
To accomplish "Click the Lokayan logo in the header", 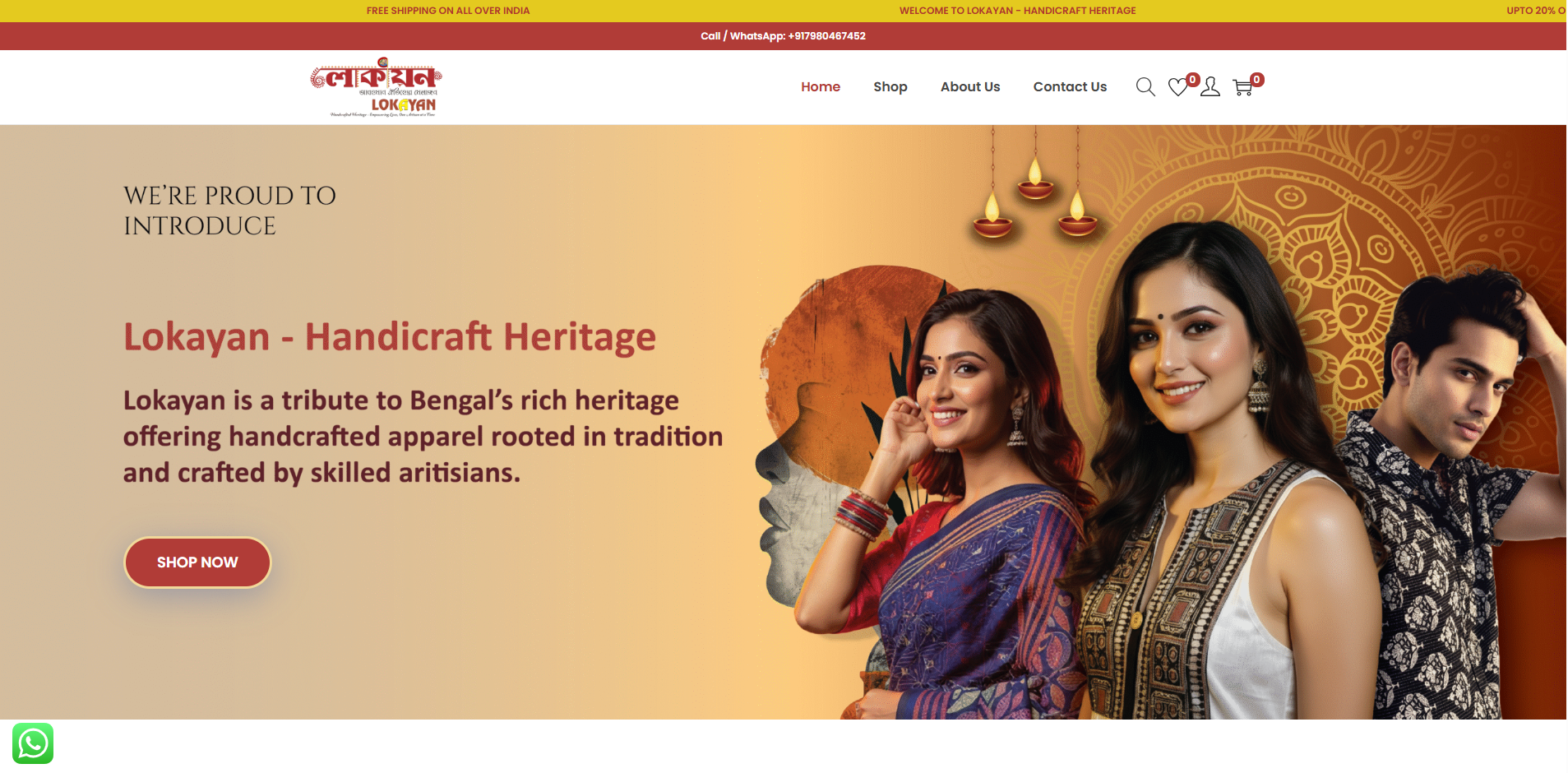I will (x=377, y=87).
